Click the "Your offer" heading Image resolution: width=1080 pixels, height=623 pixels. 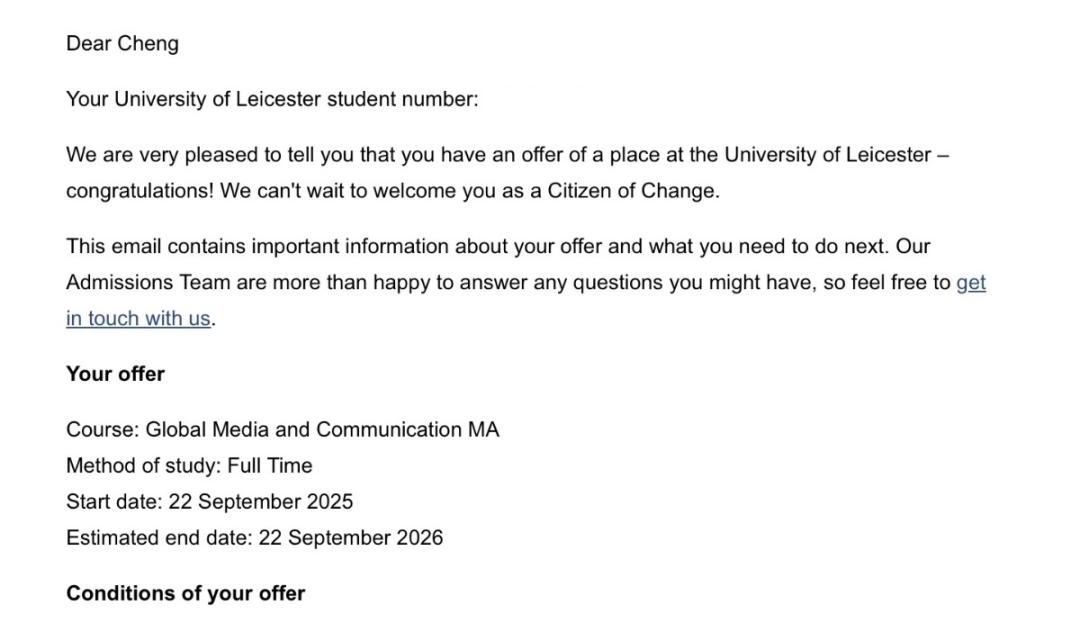click(x=115, y=374)
